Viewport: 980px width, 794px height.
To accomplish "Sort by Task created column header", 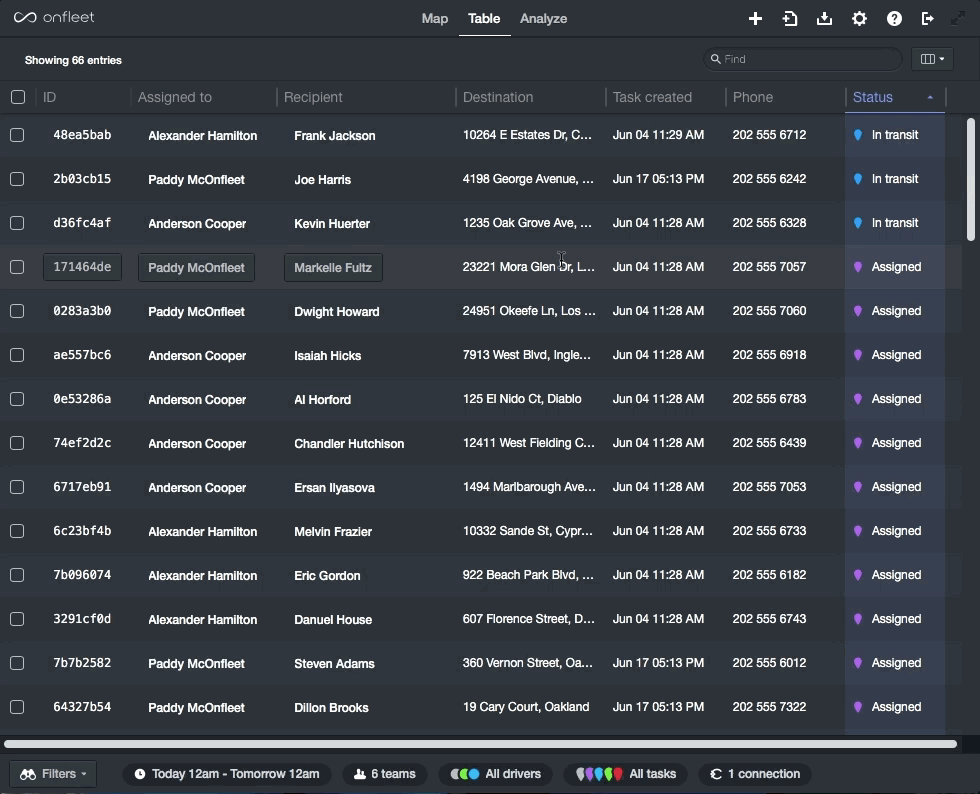I will (652, 97).
